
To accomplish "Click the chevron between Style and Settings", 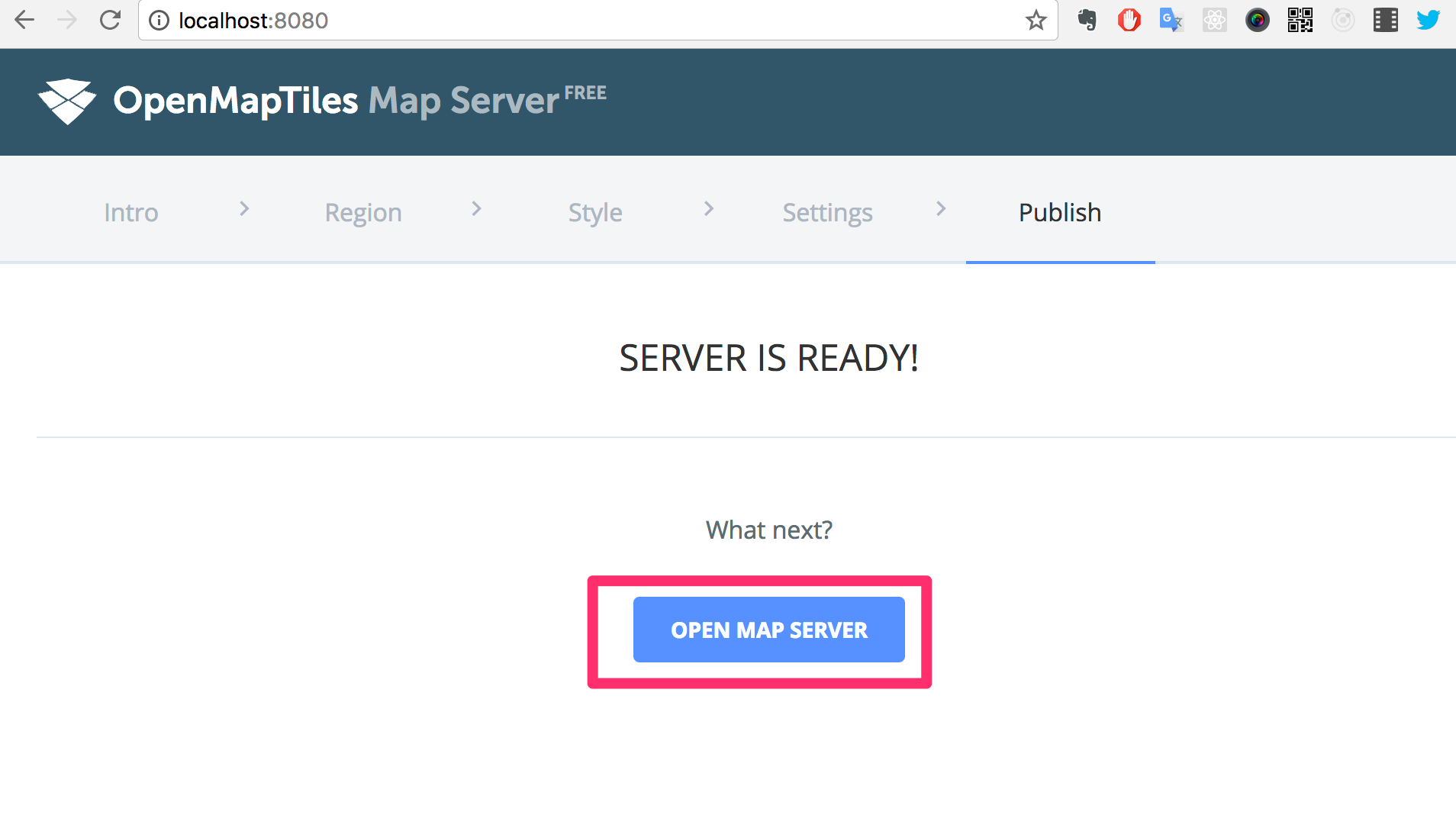I will tap(709, 208).
